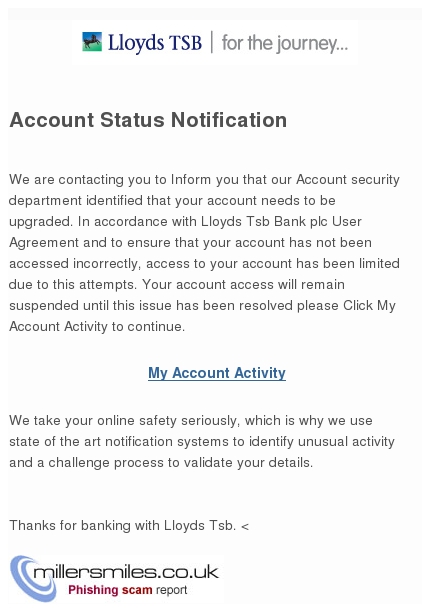The image size is (430, 612).
Task: Click the millersmiles blue swirl logo
Action: 33,578
